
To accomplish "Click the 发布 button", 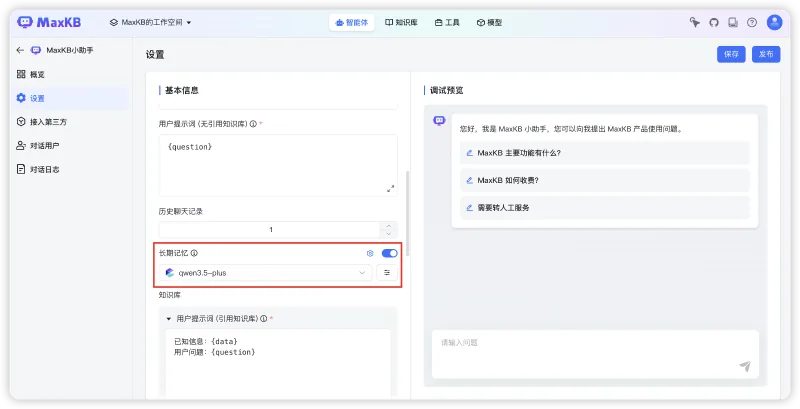I will click(x=766, y=54).
